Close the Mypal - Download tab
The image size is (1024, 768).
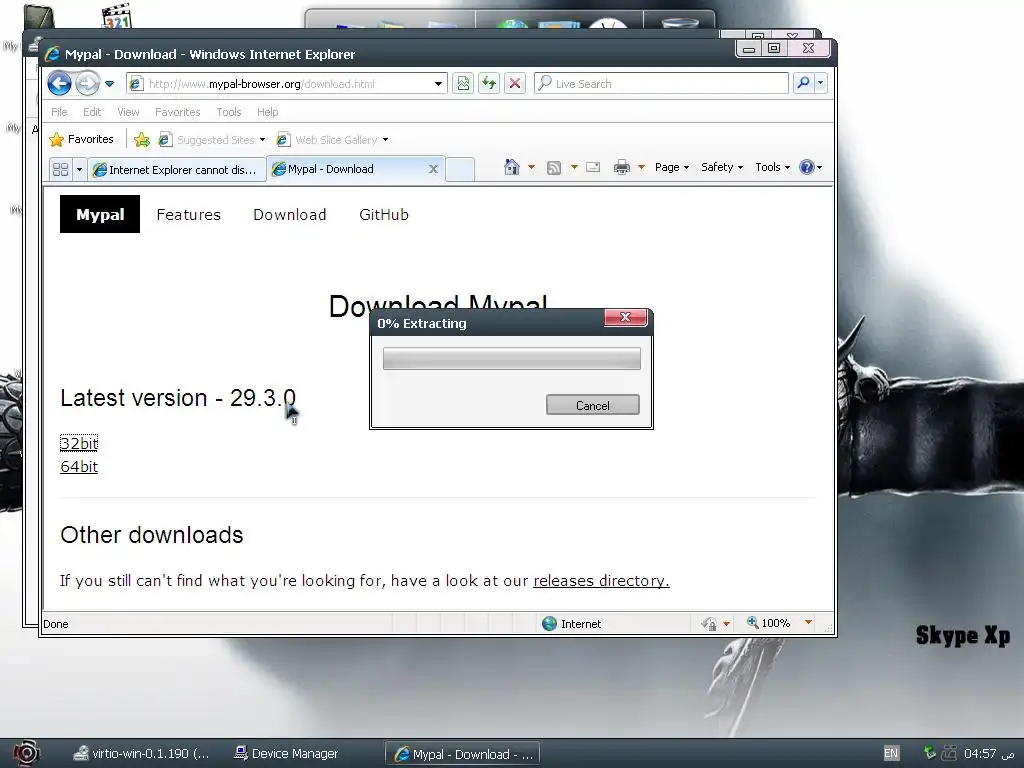click(433, 169)
